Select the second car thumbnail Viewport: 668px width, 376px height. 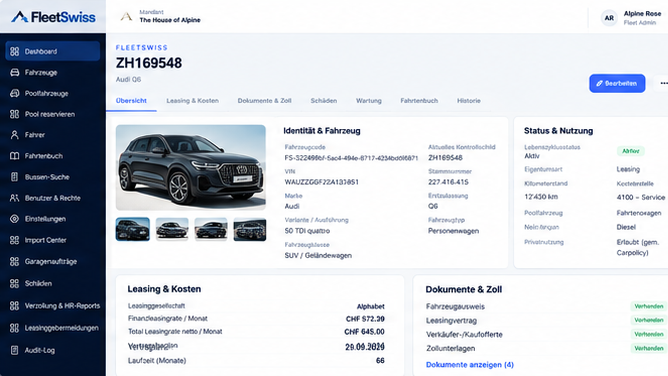172,229
